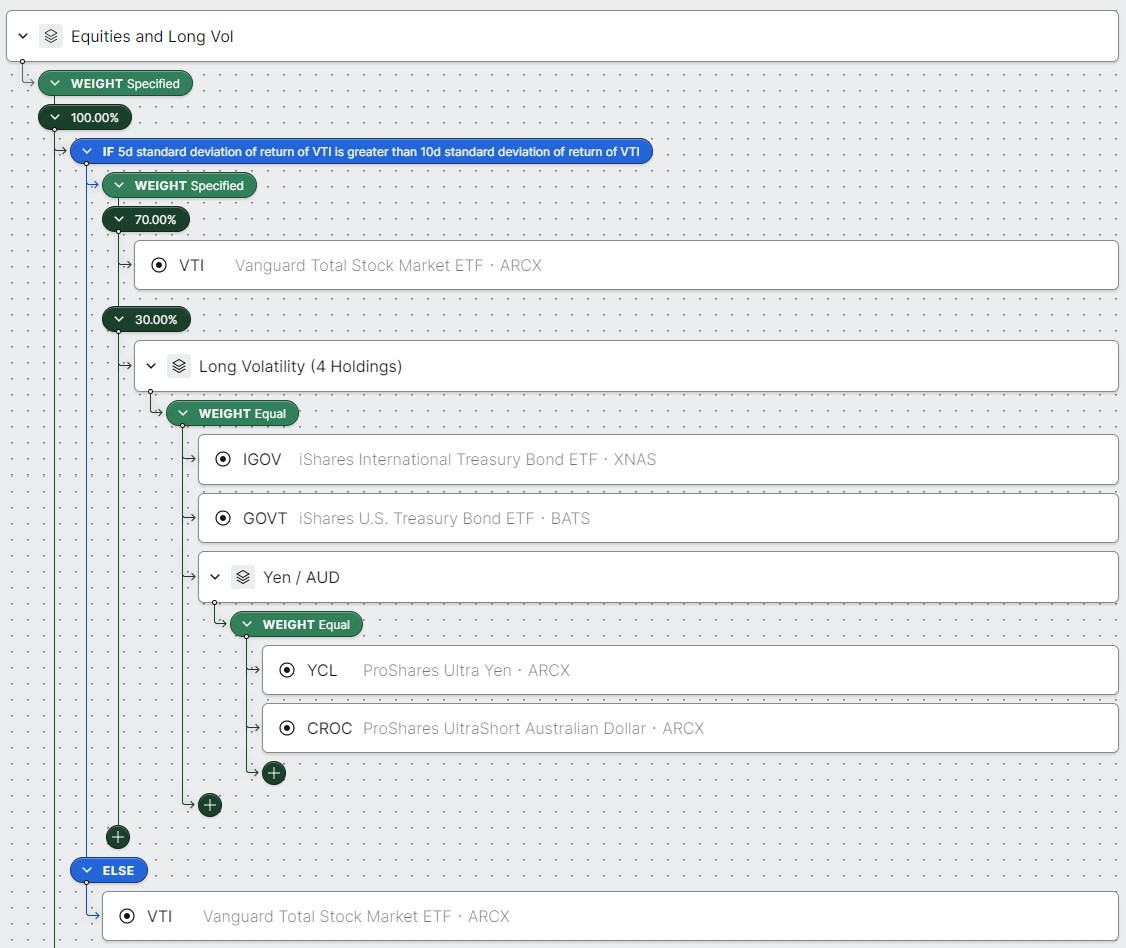Collapse the 70.00% weight block
Image resolution: width=1126 pixels, height=948 pixels.
click(119, 220)
